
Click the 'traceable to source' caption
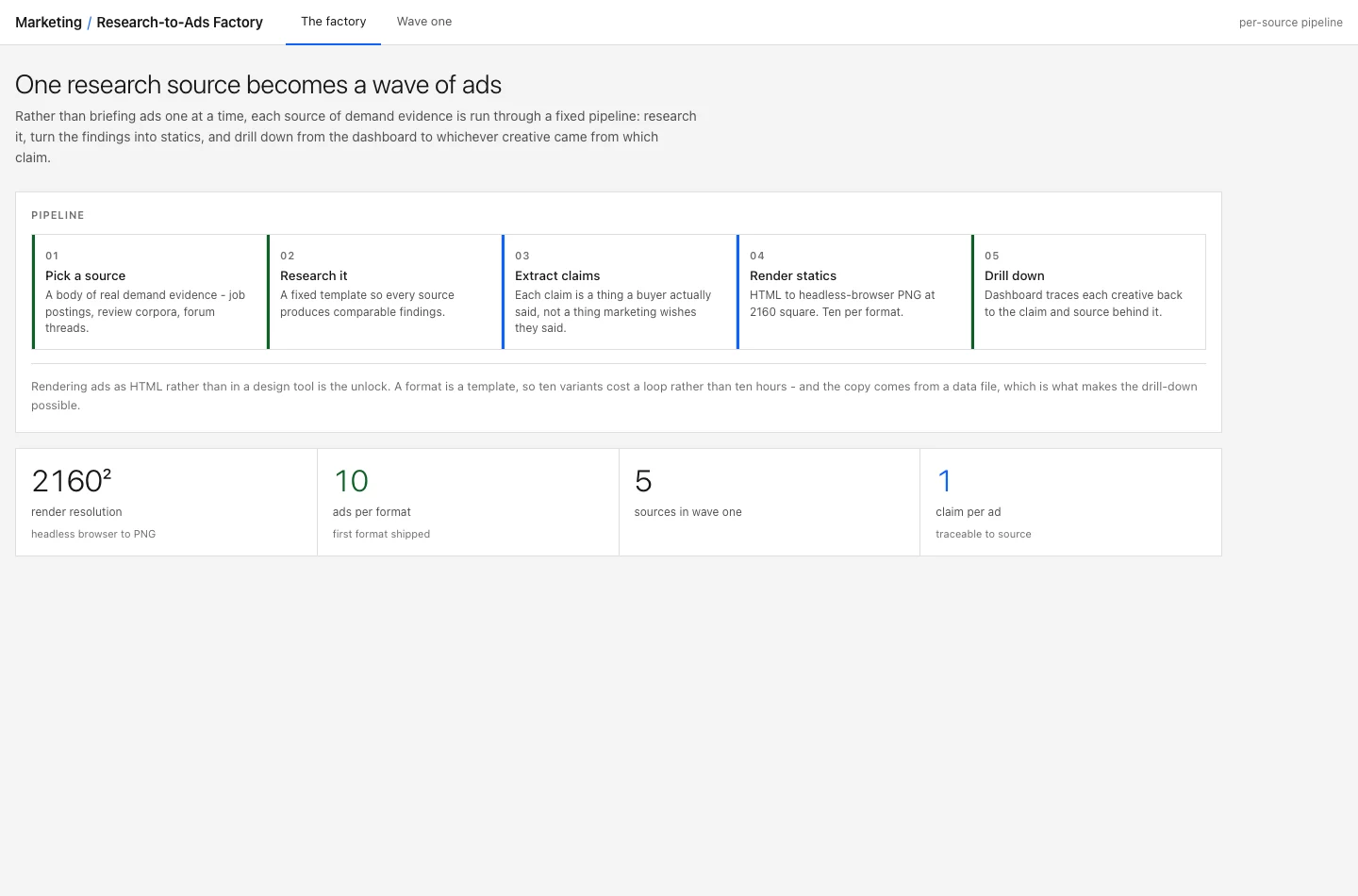(x=984, y=534)
